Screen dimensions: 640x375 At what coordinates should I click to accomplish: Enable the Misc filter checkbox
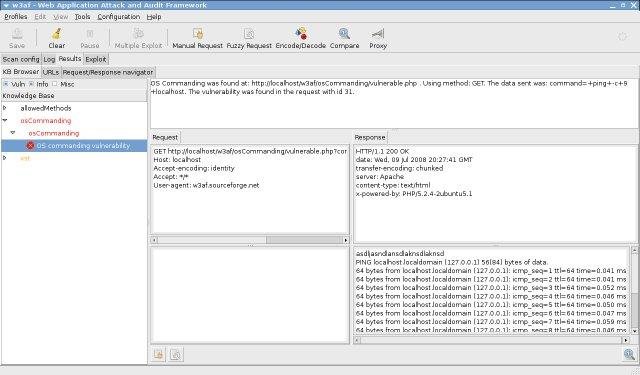[55, 84]
